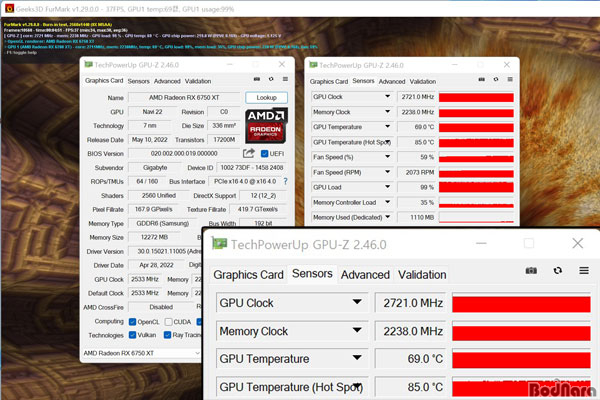This screenshot has height=400, width=600.
Task: Click the GPU-Z app icon in the Graphics Card window title
Action: (88, 65)
